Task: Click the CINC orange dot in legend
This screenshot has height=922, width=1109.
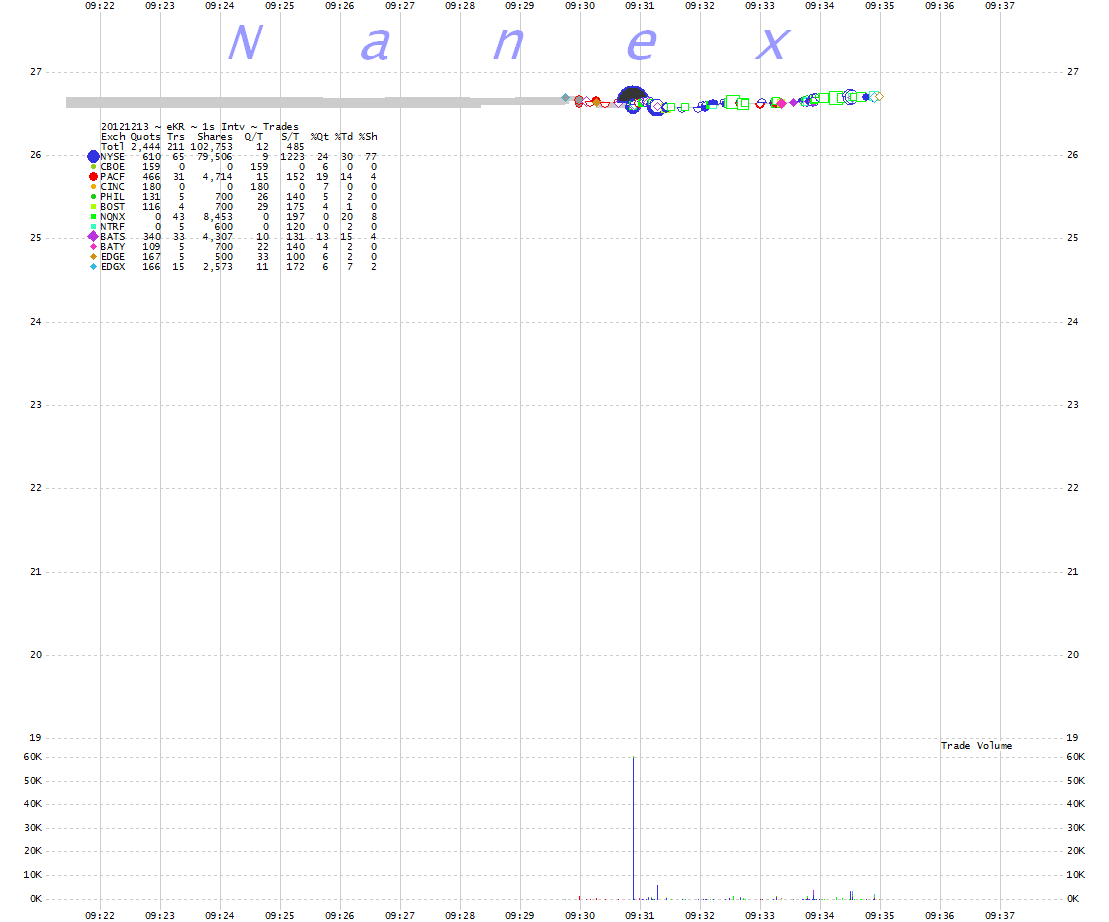Action: point(93,187)
